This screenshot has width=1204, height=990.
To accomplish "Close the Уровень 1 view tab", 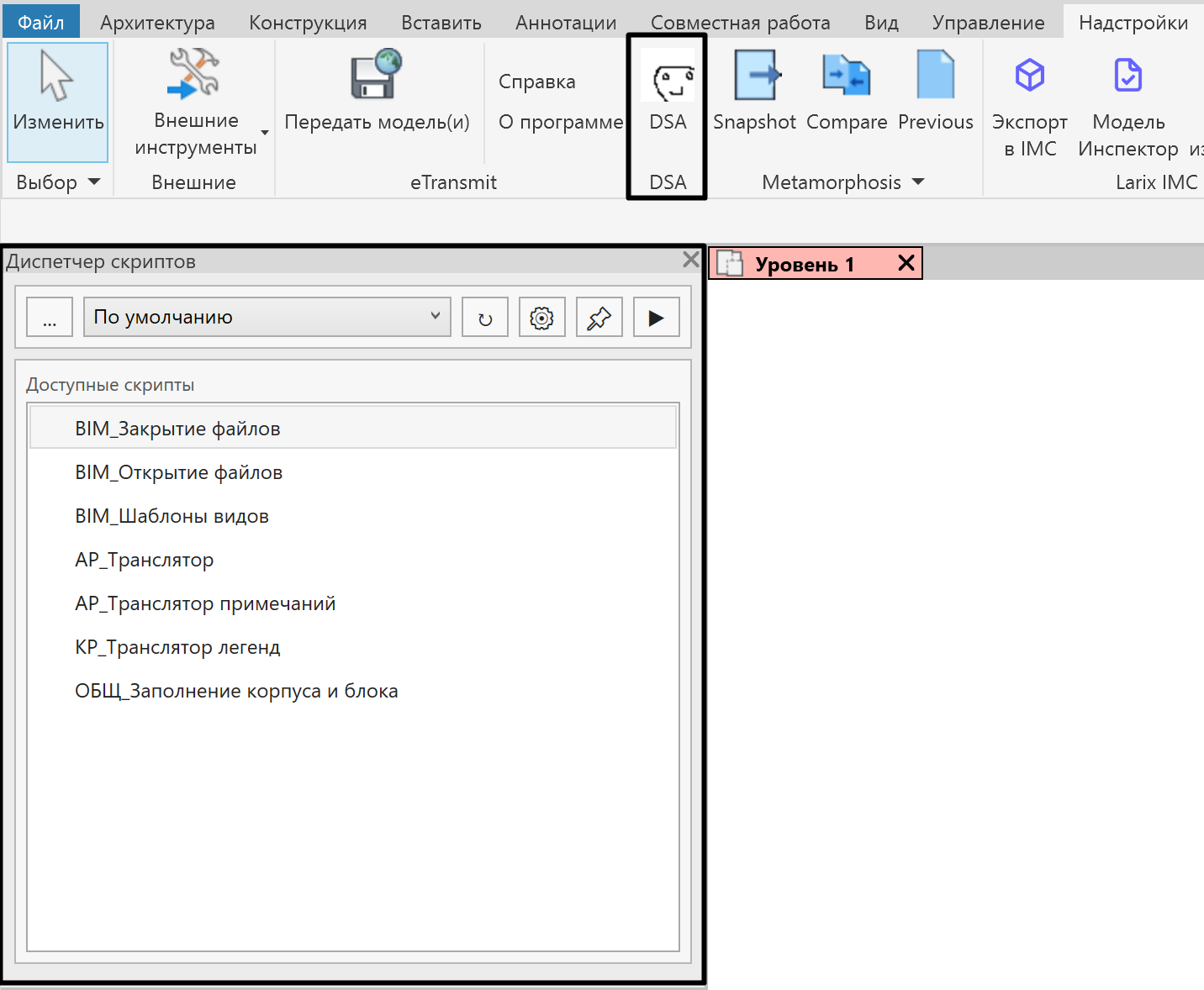I will coord(906,263).
